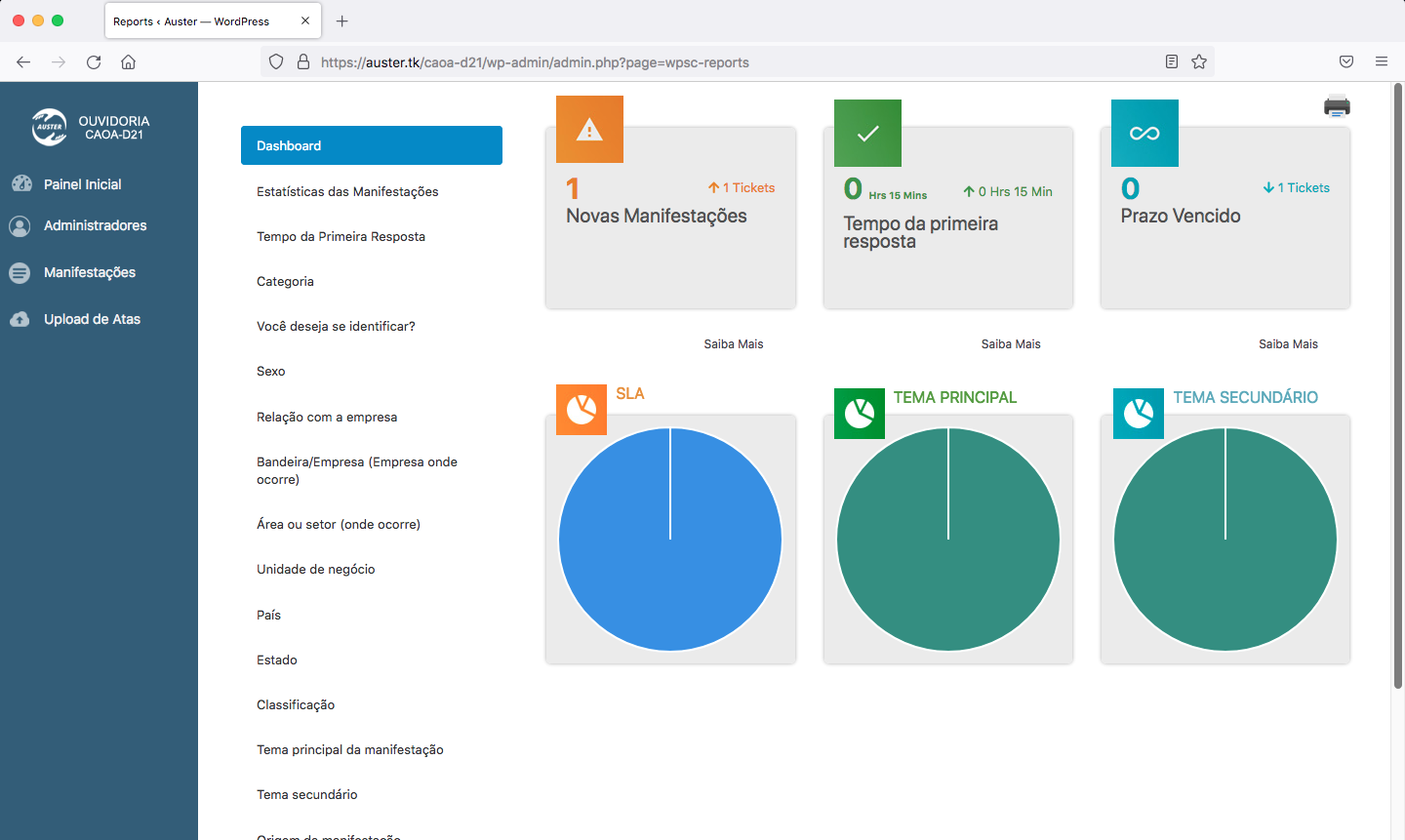This screenshot has height=840, width=1405.
Task: Click the orange warning icon on Novas Manifestações
Action: [589, 130]
